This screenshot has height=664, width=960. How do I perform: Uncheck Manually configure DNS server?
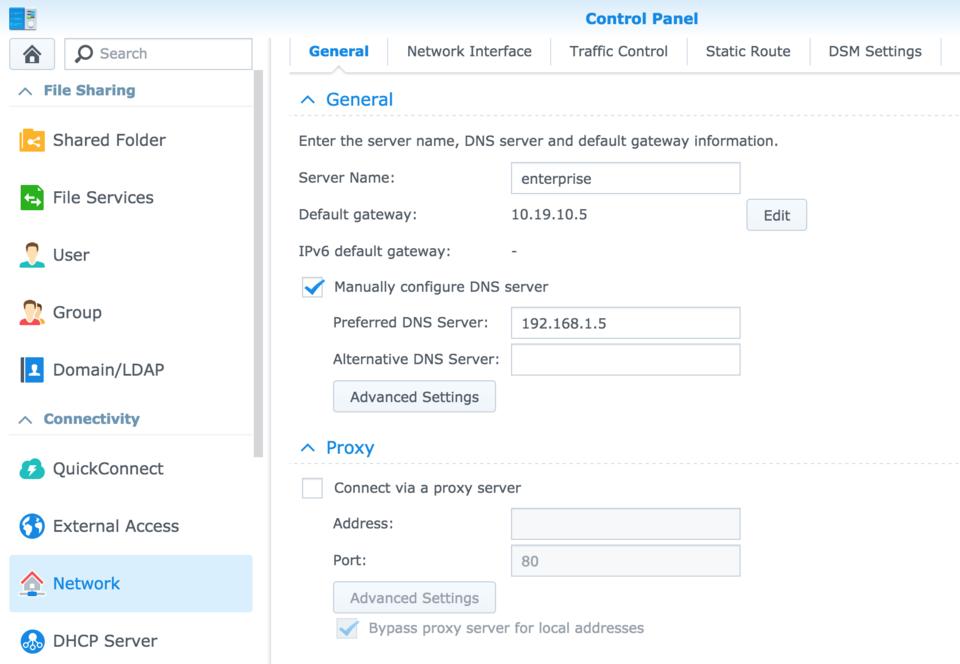(313, 287)
